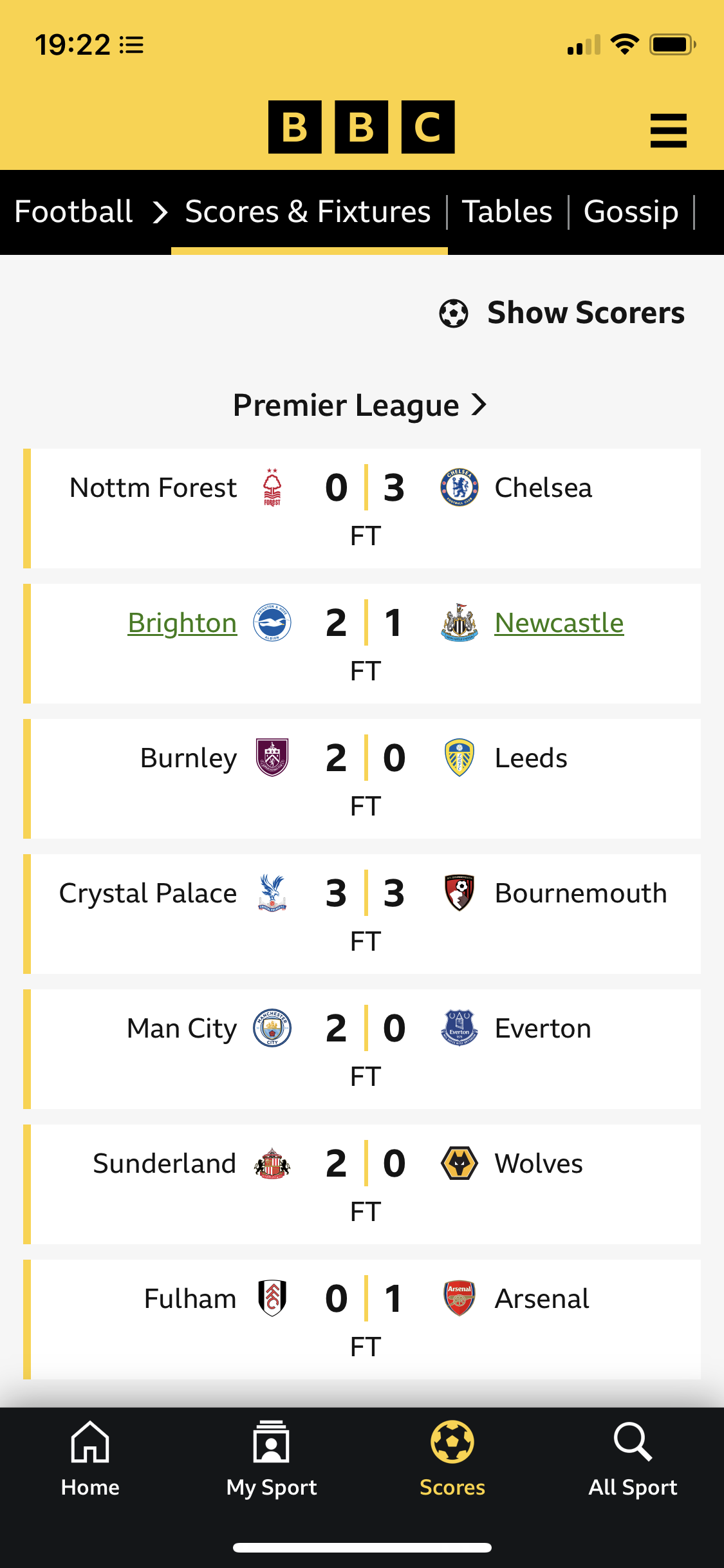Select the Scores & Fixtures tab
The width and height of the screenshot is (724, 1568).
click(x=308, y=212)
